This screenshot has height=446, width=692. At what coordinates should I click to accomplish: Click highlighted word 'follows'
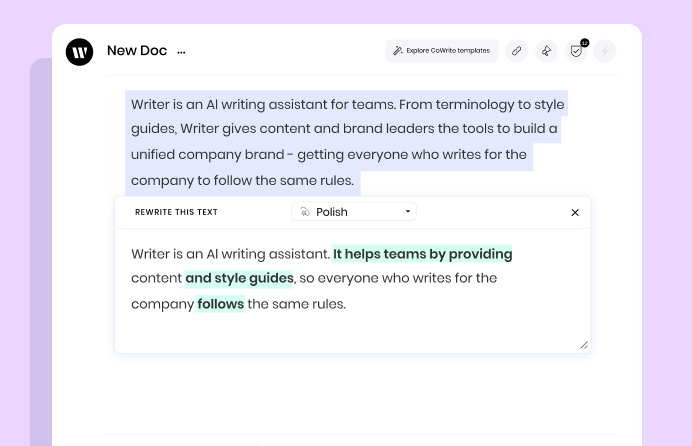pyautogui.click(x=220, y=304)
